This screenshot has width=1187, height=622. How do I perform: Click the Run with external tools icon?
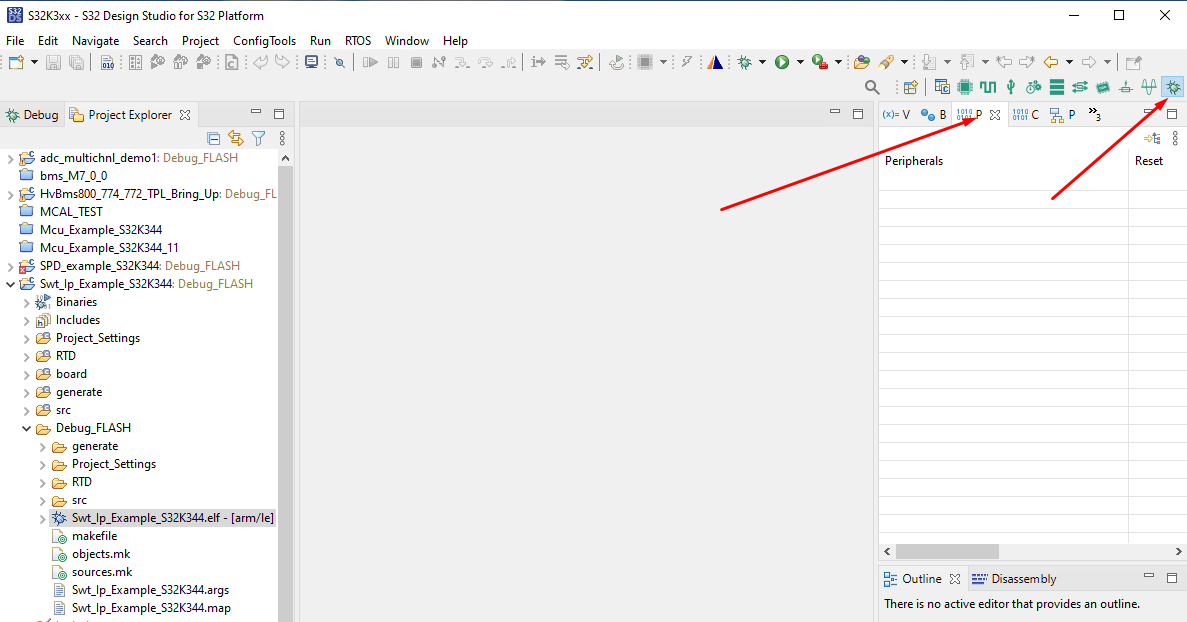pos(820,62)
